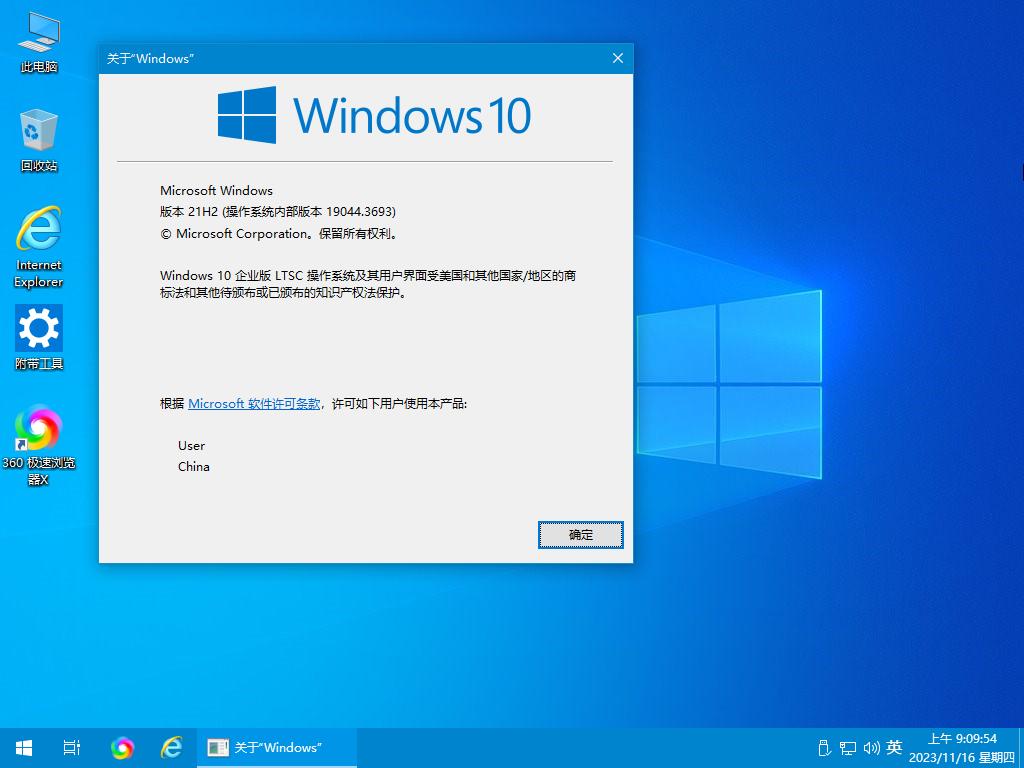Image resolution: width=1024 pixels, height=768 pixels.
Task: Click the show desktop strip at taskbar end
Action: pos(1021,748)
